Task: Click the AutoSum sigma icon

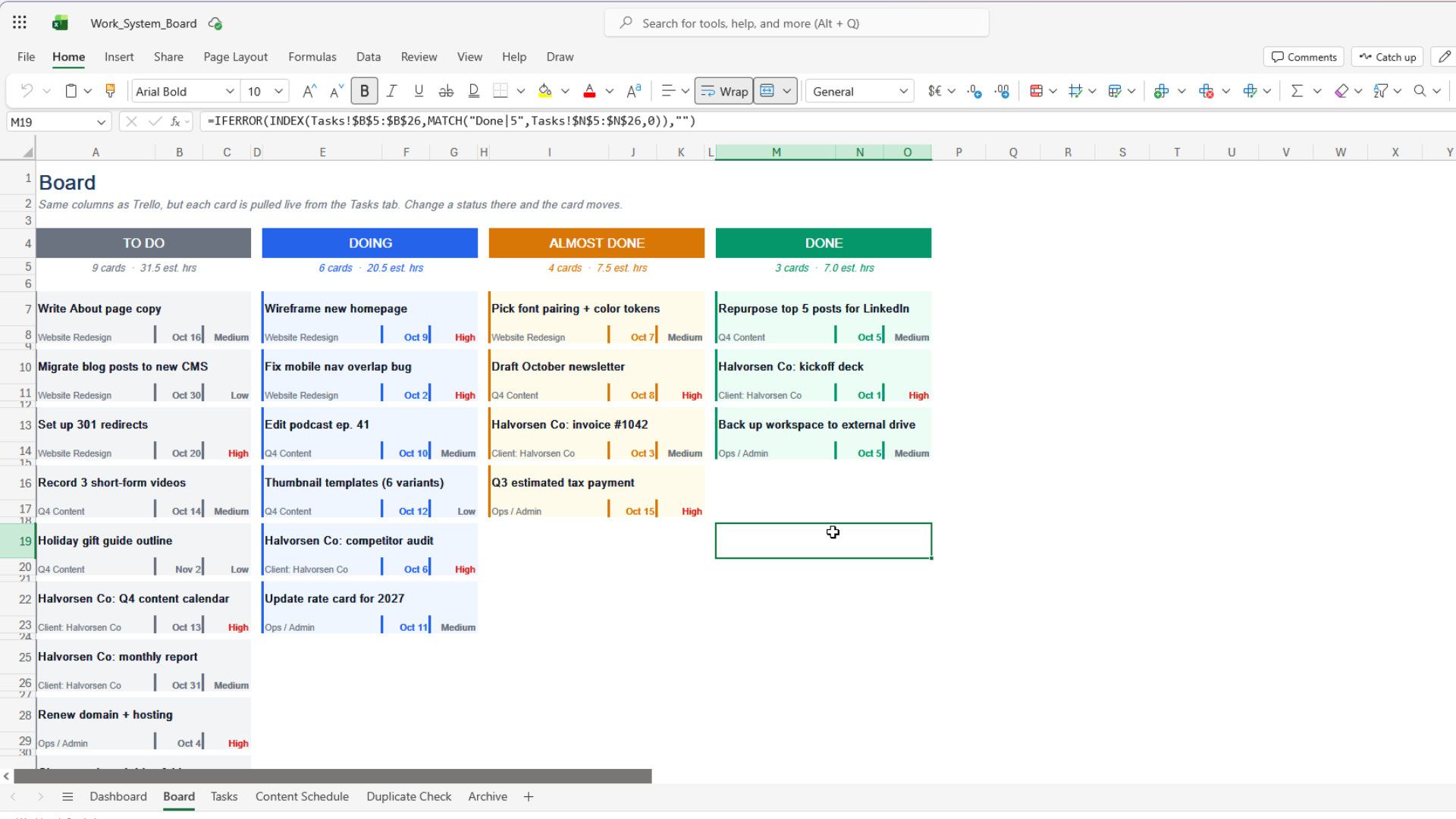Action: click(1297, 91)
